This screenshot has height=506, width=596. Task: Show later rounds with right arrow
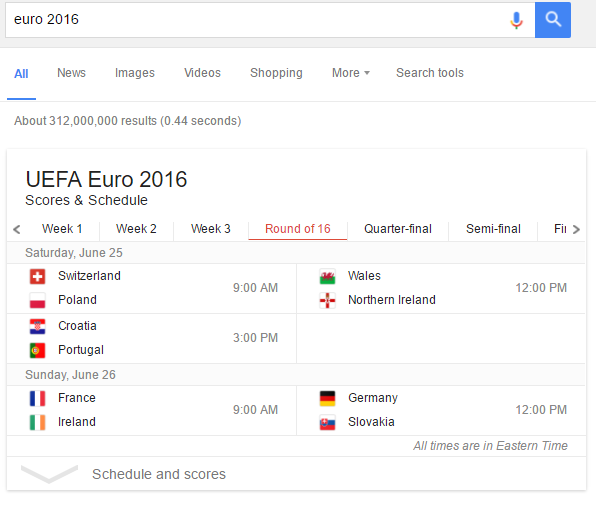tap(576, 229)
